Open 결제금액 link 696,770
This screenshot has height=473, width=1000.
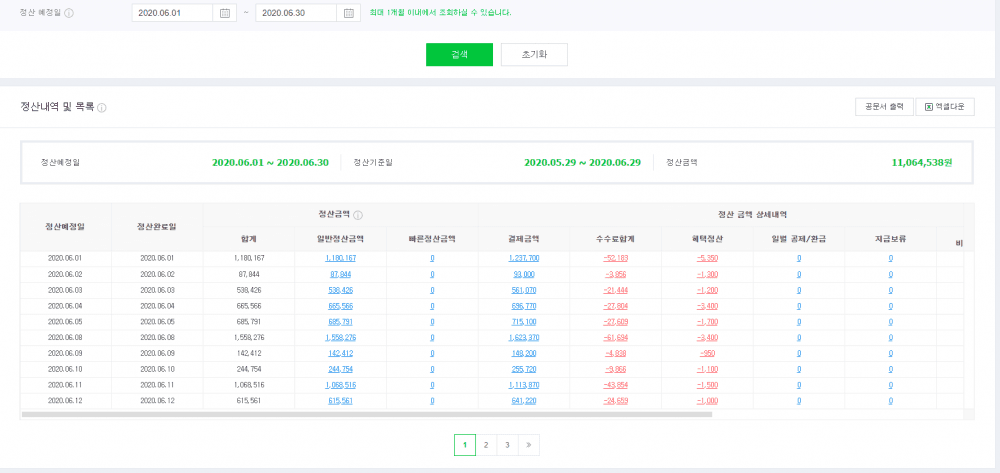[x=524, y=307]
